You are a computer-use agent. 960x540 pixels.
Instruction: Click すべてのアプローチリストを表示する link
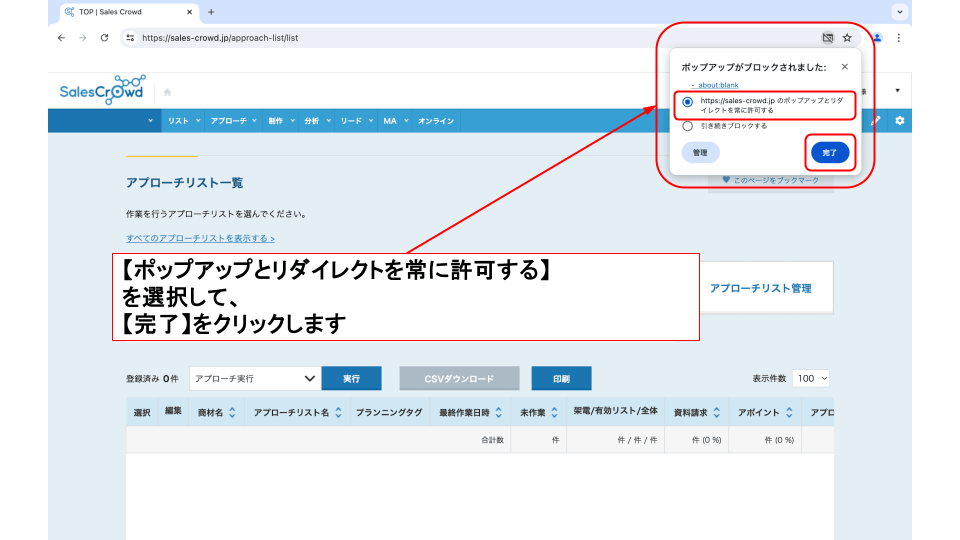click(200, 239)
